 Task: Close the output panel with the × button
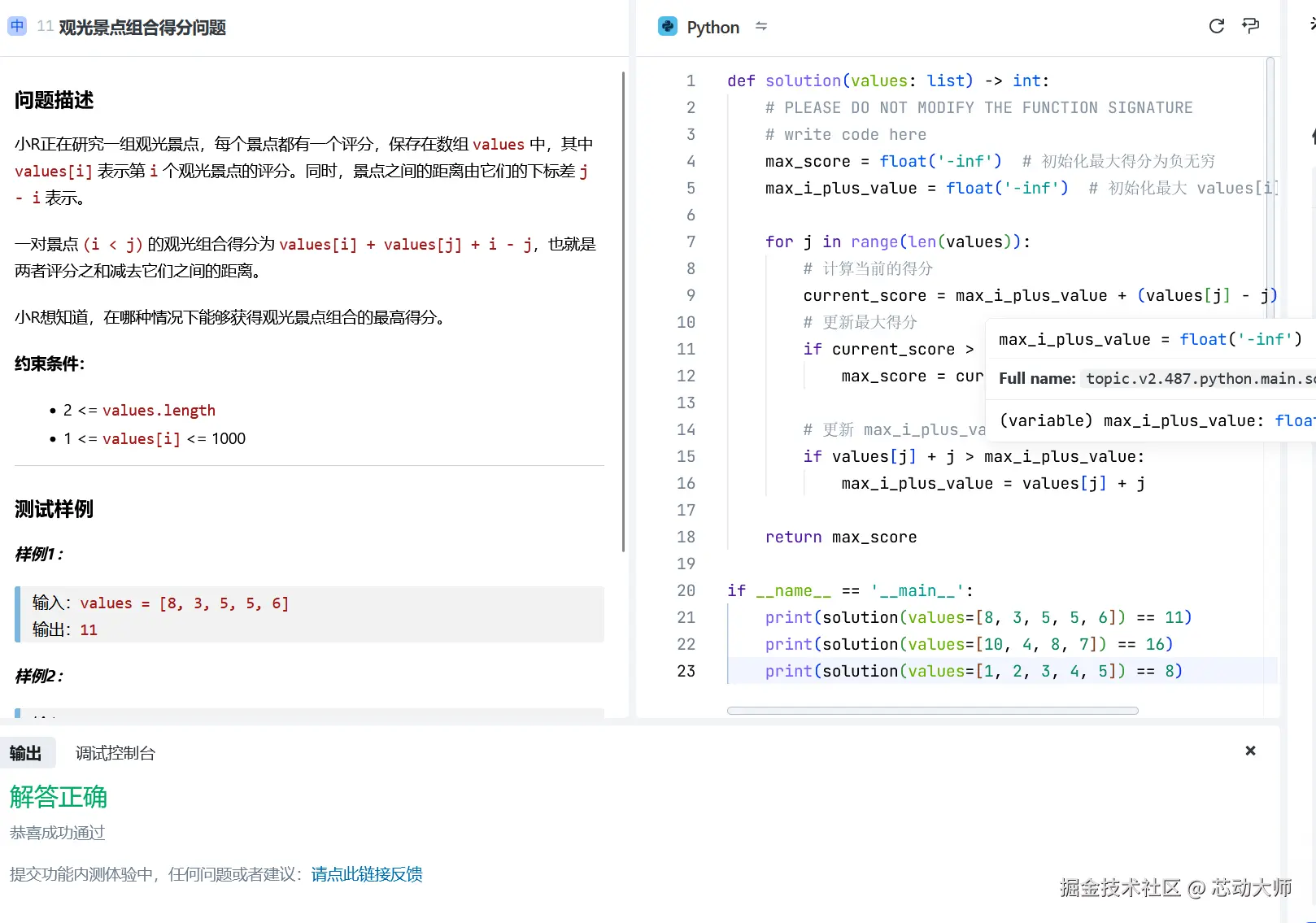point(1250,751)
